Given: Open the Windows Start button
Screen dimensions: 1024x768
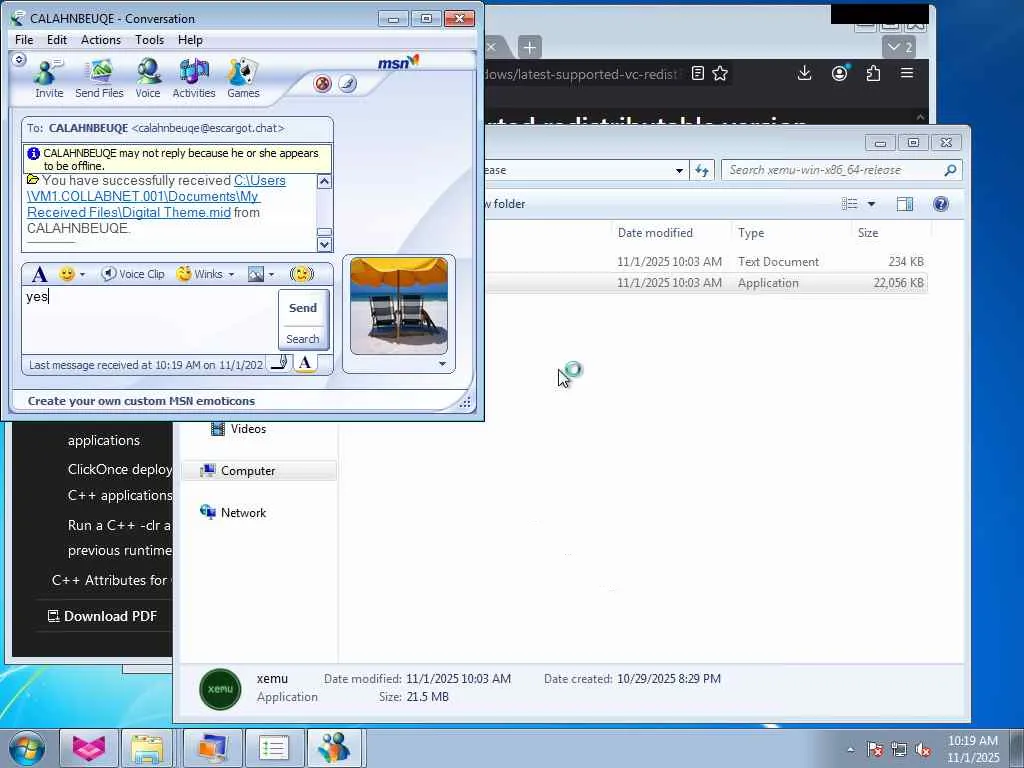Looking at the screenshot, I should [x=27, y=748].
